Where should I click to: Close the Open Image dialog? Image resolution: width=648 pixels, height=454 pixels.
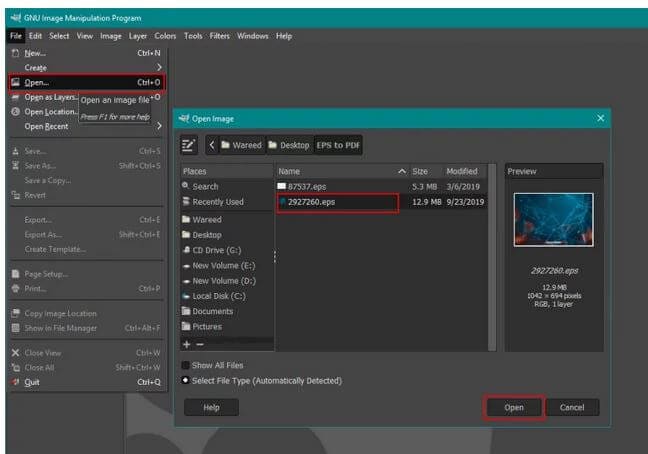pyautogui.click(x=600, y=118)
